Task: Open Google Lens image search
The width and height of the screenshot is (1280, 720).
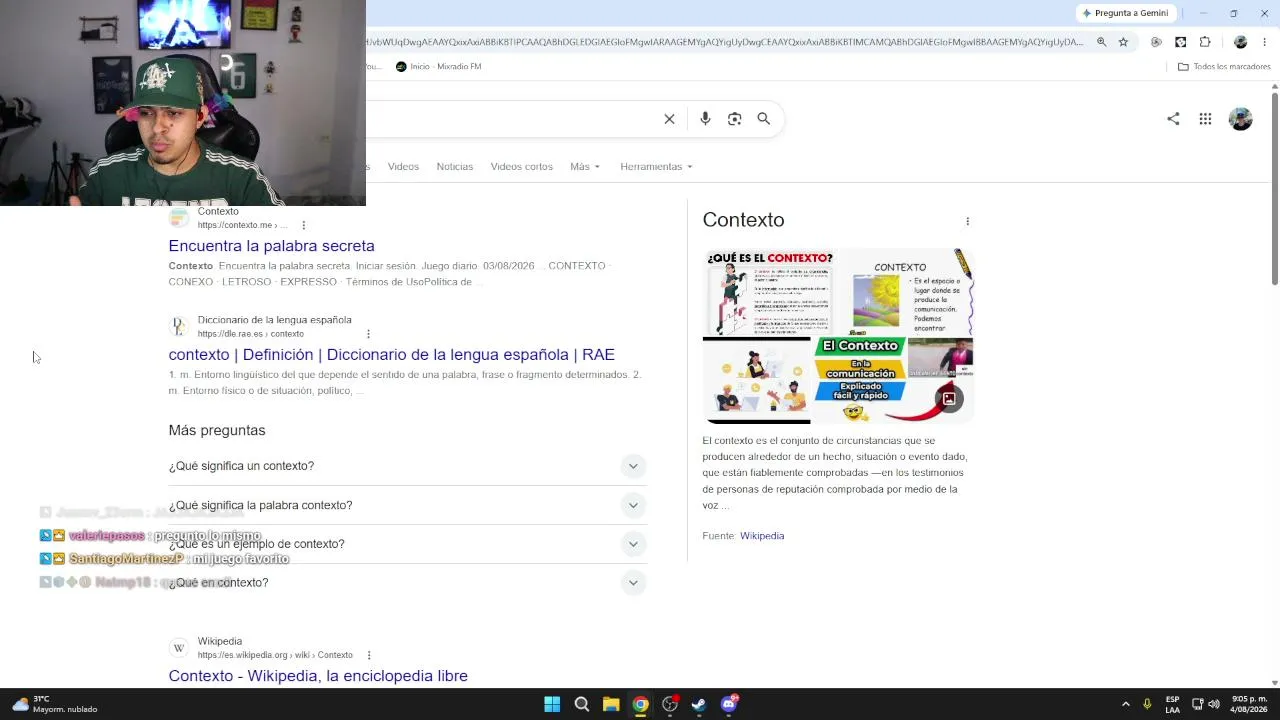Action: click(x=735, y=119)
